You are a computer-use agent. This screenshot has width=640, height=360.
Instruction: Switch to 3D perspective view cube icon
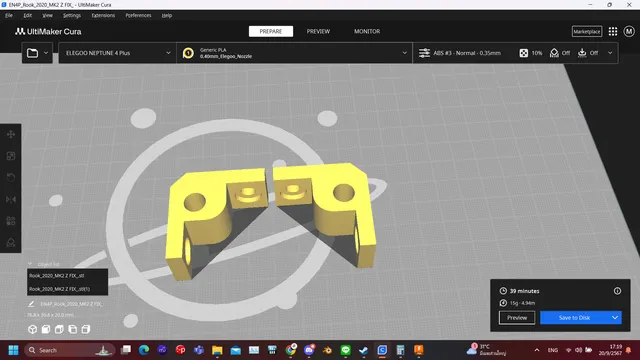32,329
